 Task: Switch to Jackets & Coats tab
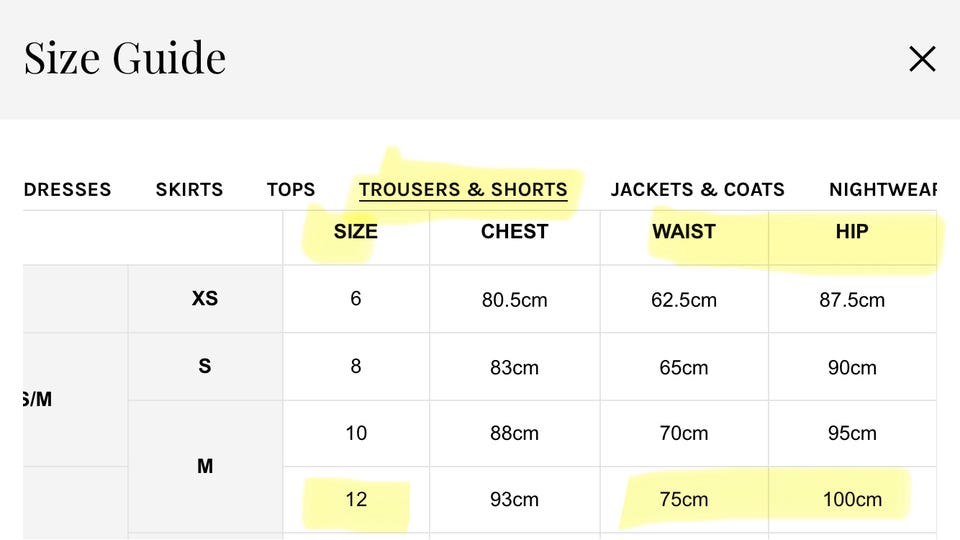(x=697, y=189)
